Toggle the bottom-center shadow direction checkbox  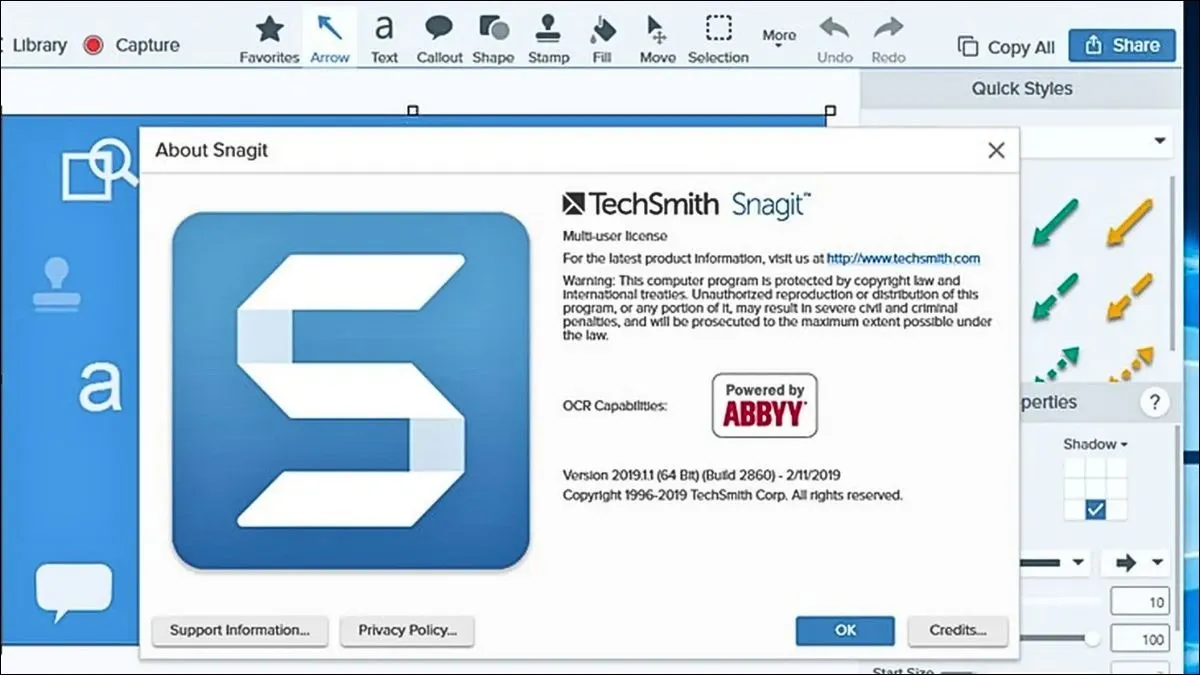pyautogui.click(x=1094, y=508)
